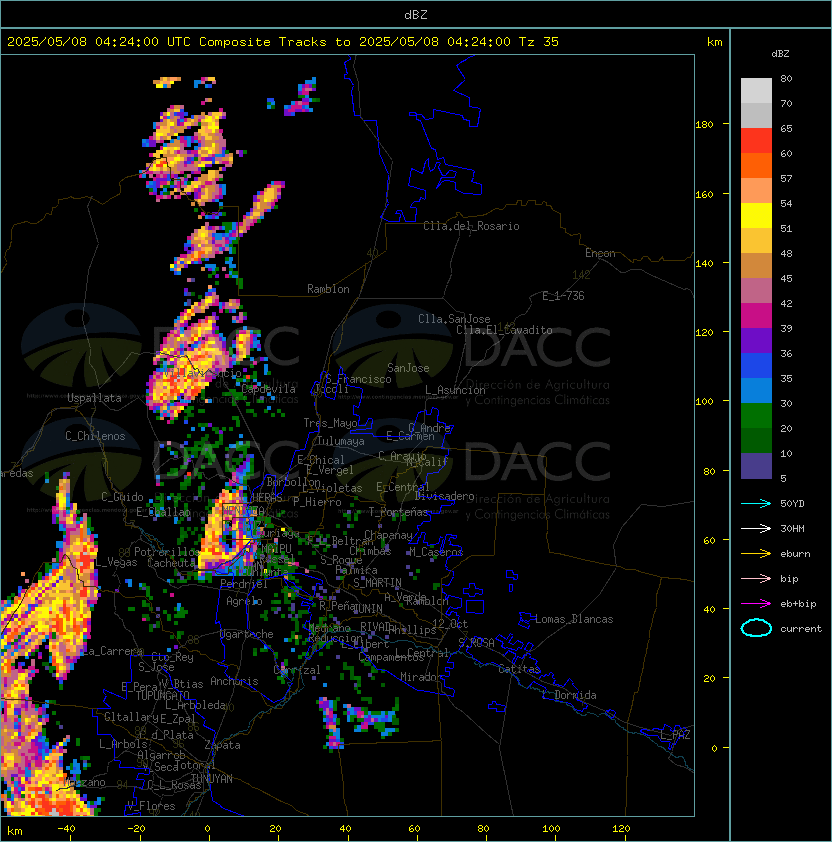This screenshot has height=842, width=832.
Task: Click the Composite Tracks timestamp header
Action: click(x=283, y=42)
